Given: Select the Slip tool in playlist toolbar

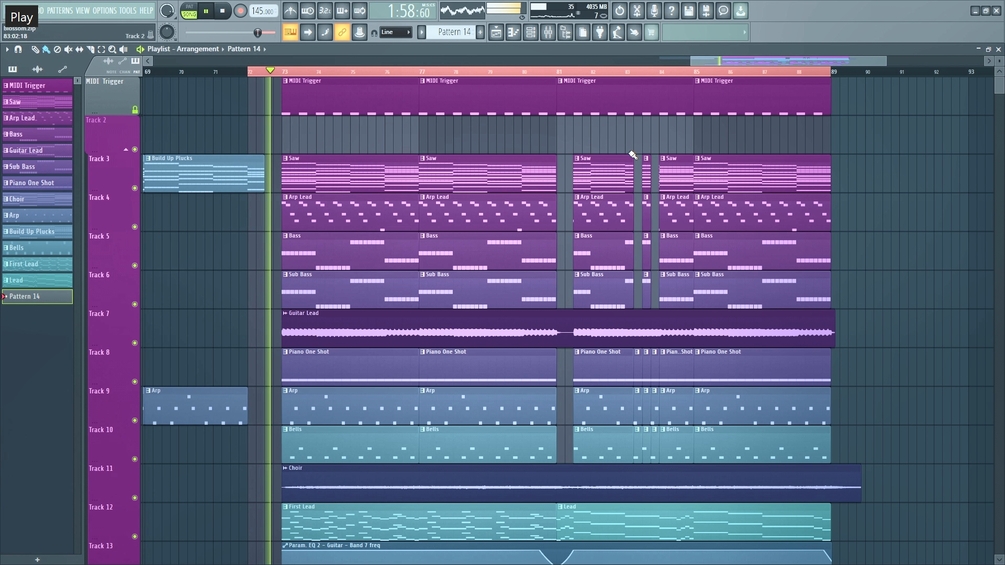Looking at the screenshot, I should (x=79, y=49).
